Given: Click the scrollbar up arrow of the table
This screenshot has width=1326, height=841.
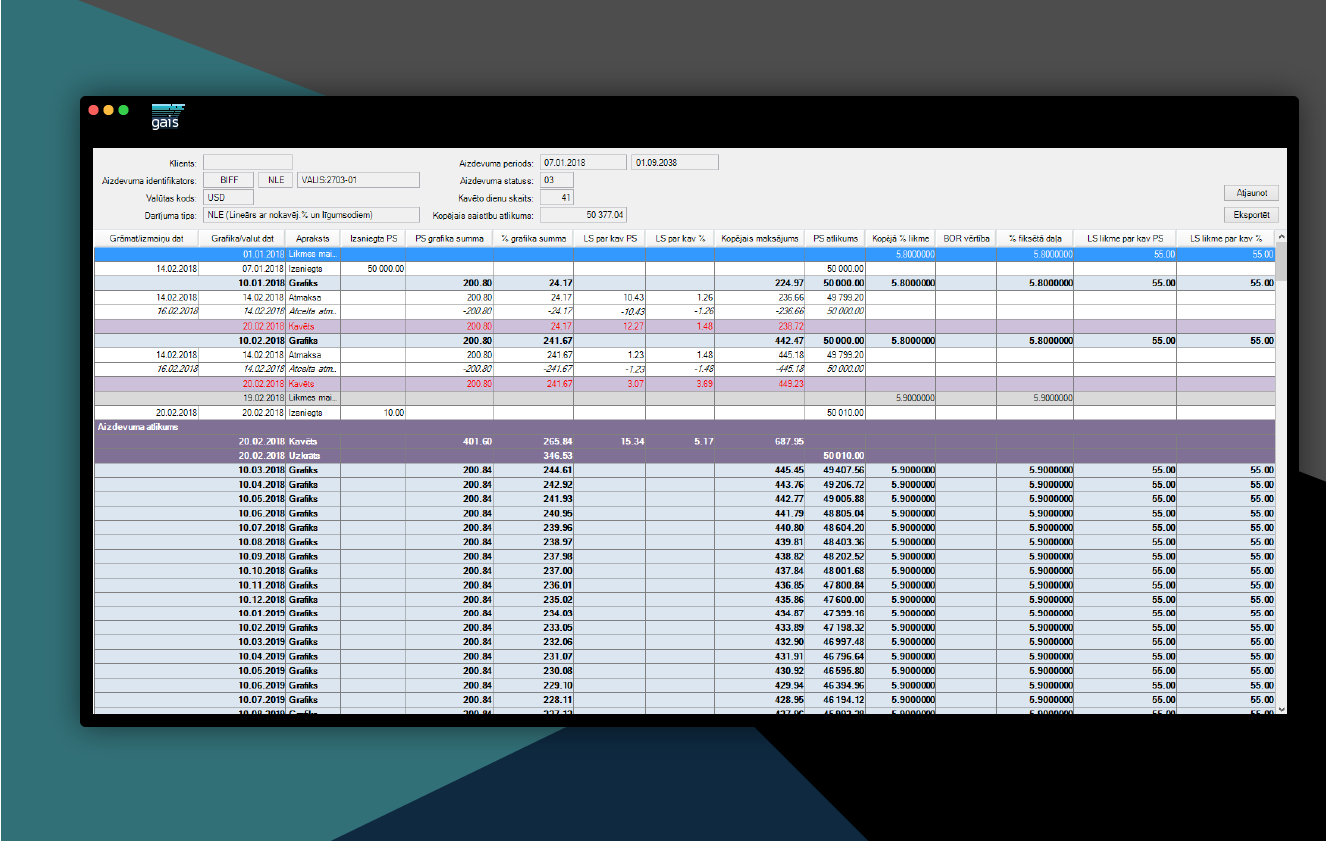Looking at the screenshot, I should 1282,238.
